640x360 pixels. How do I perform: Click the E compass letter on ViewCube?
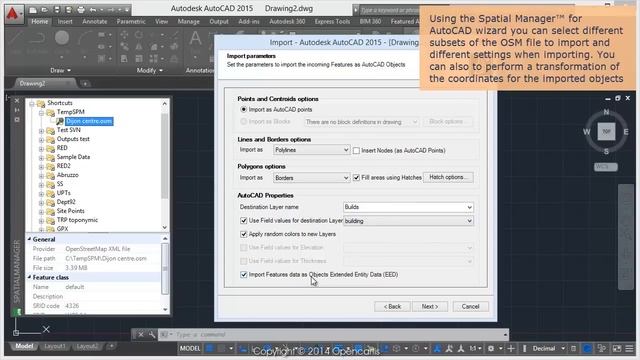tap(626, 131)
